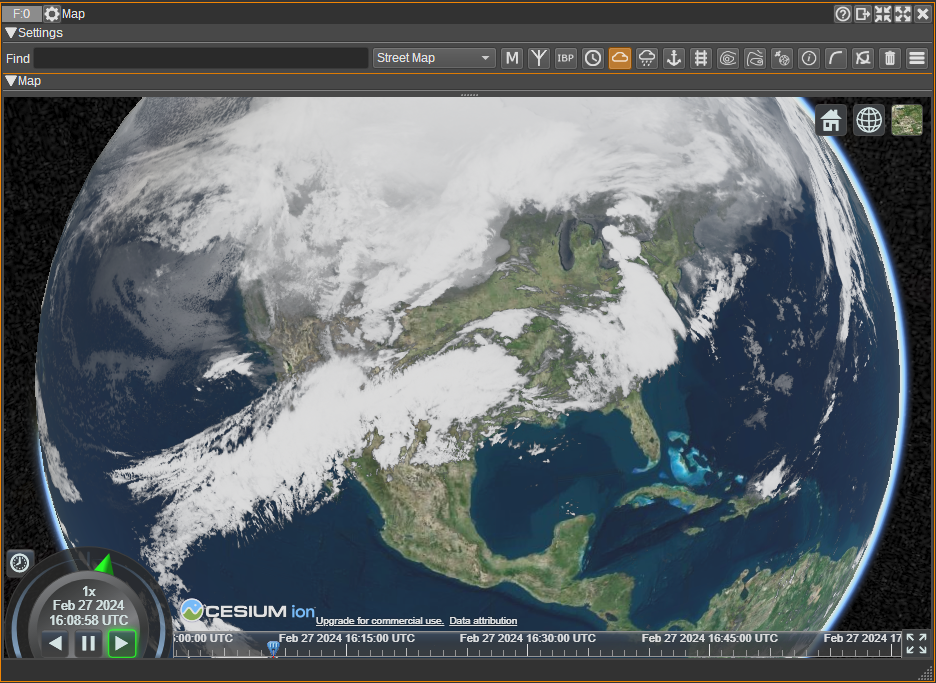Click Upgrade for commercial use link
The height and width of the screenshot is (683, 936).
[379, 621]
